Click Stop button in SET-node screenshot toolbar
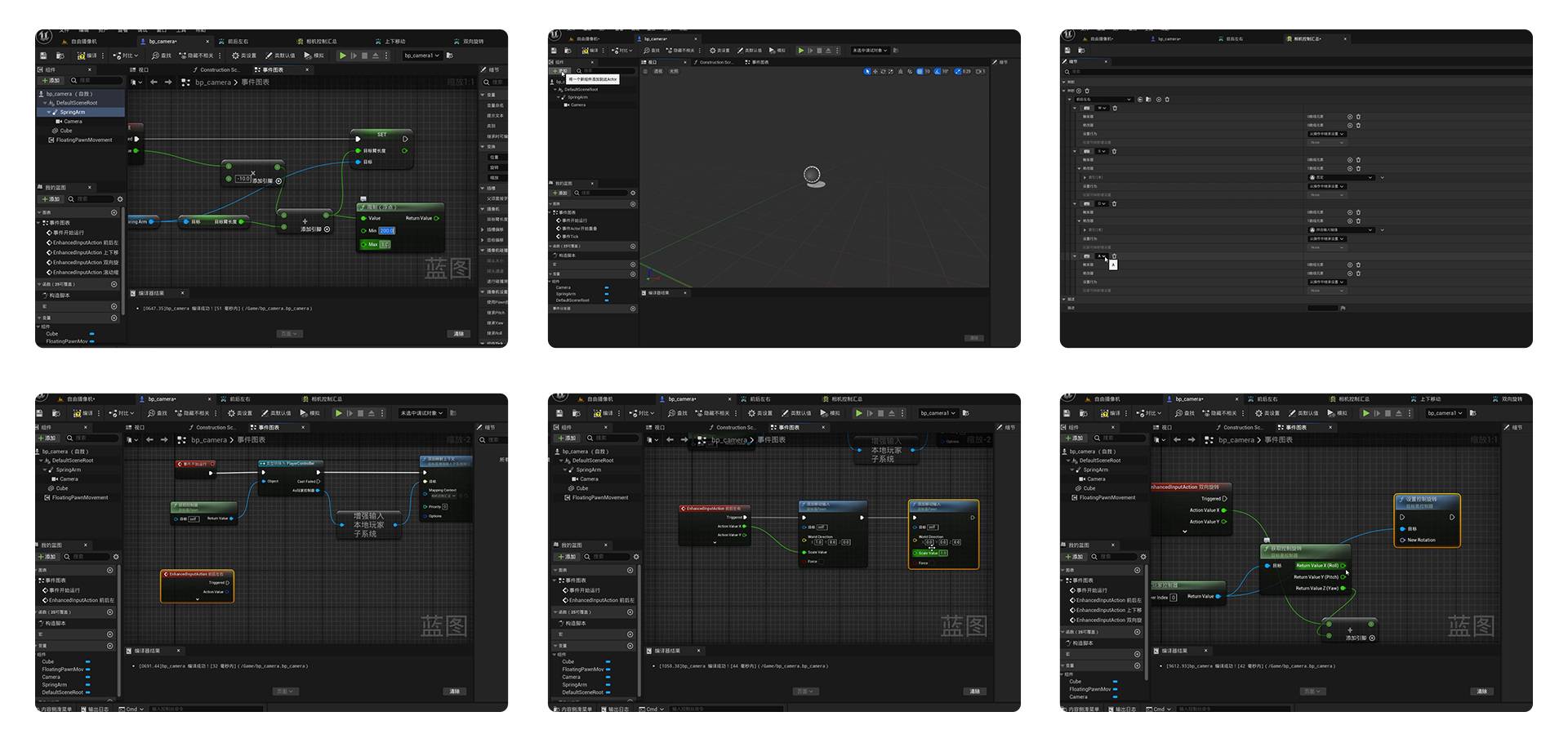Viewport: 1568px width, 743px height. 364,56
